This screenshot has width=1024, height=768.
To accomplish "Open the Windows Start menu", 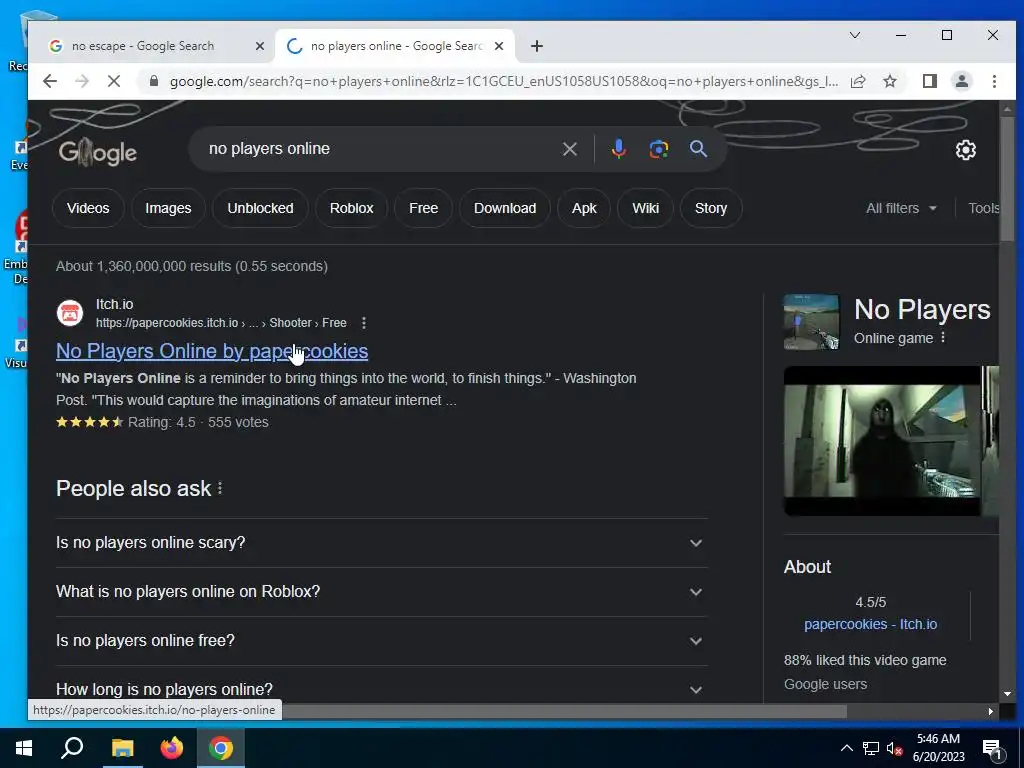I will point(24,748).
